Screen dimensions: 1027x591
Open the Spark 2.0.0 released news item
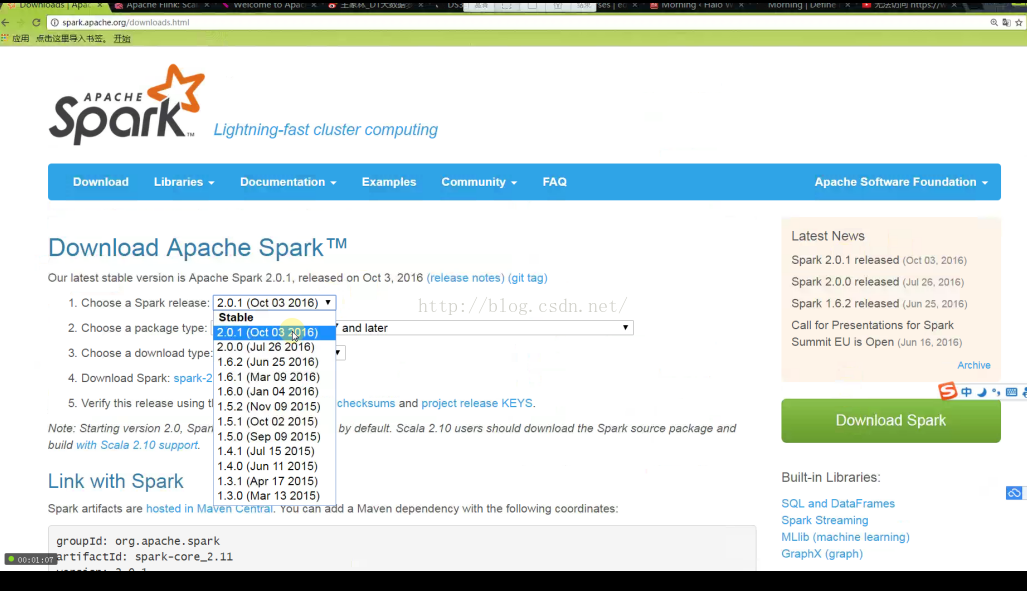tap(877, 282)
